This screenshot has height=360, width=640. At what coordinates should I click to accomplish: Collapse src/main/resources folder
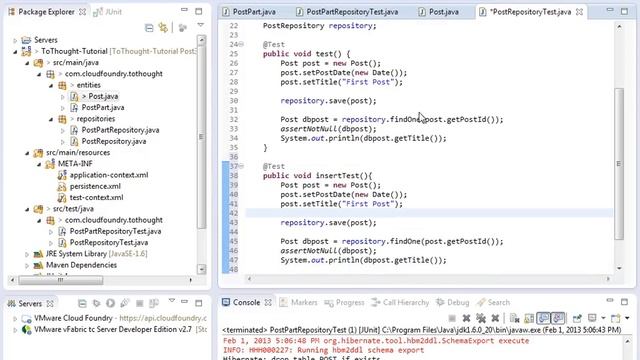(27, 153)
